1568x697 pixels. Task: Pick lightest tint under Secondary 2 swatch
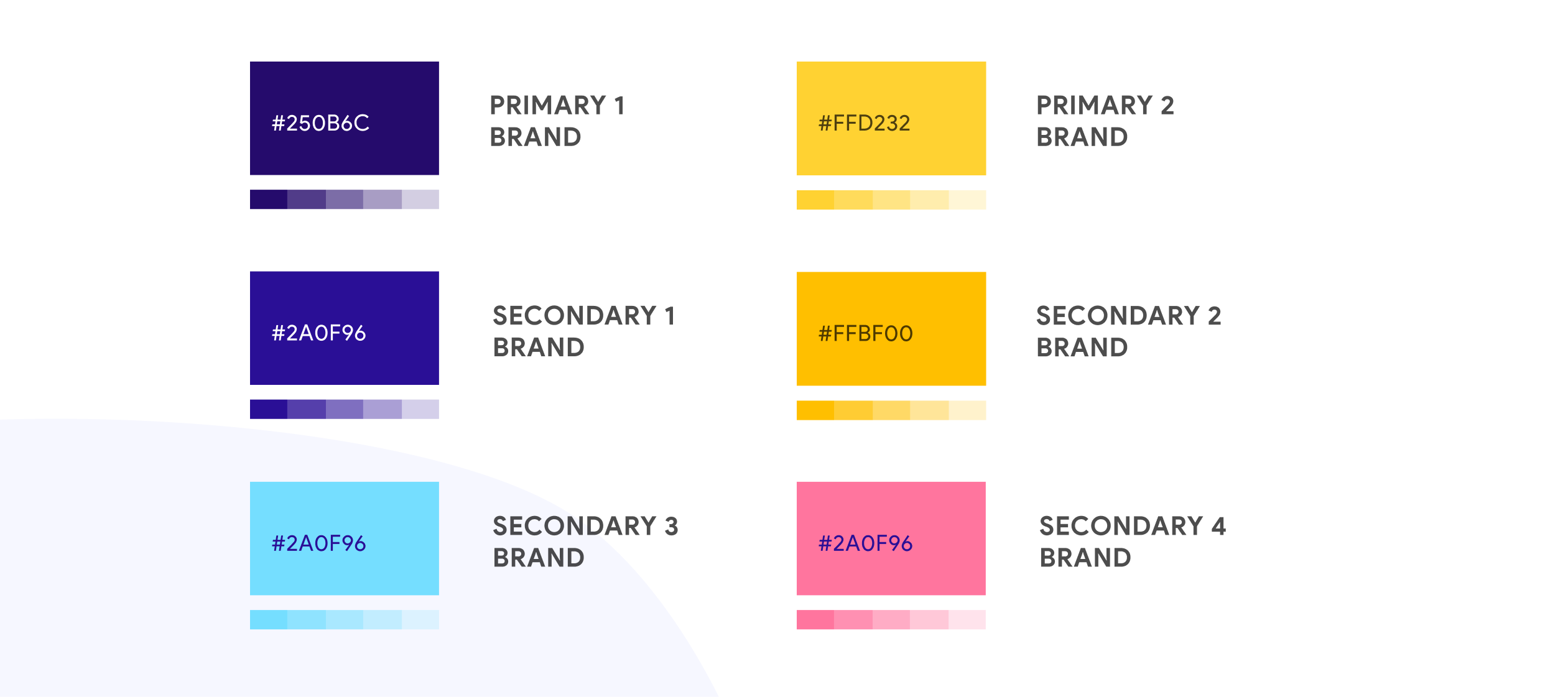[x=967, y=410]
